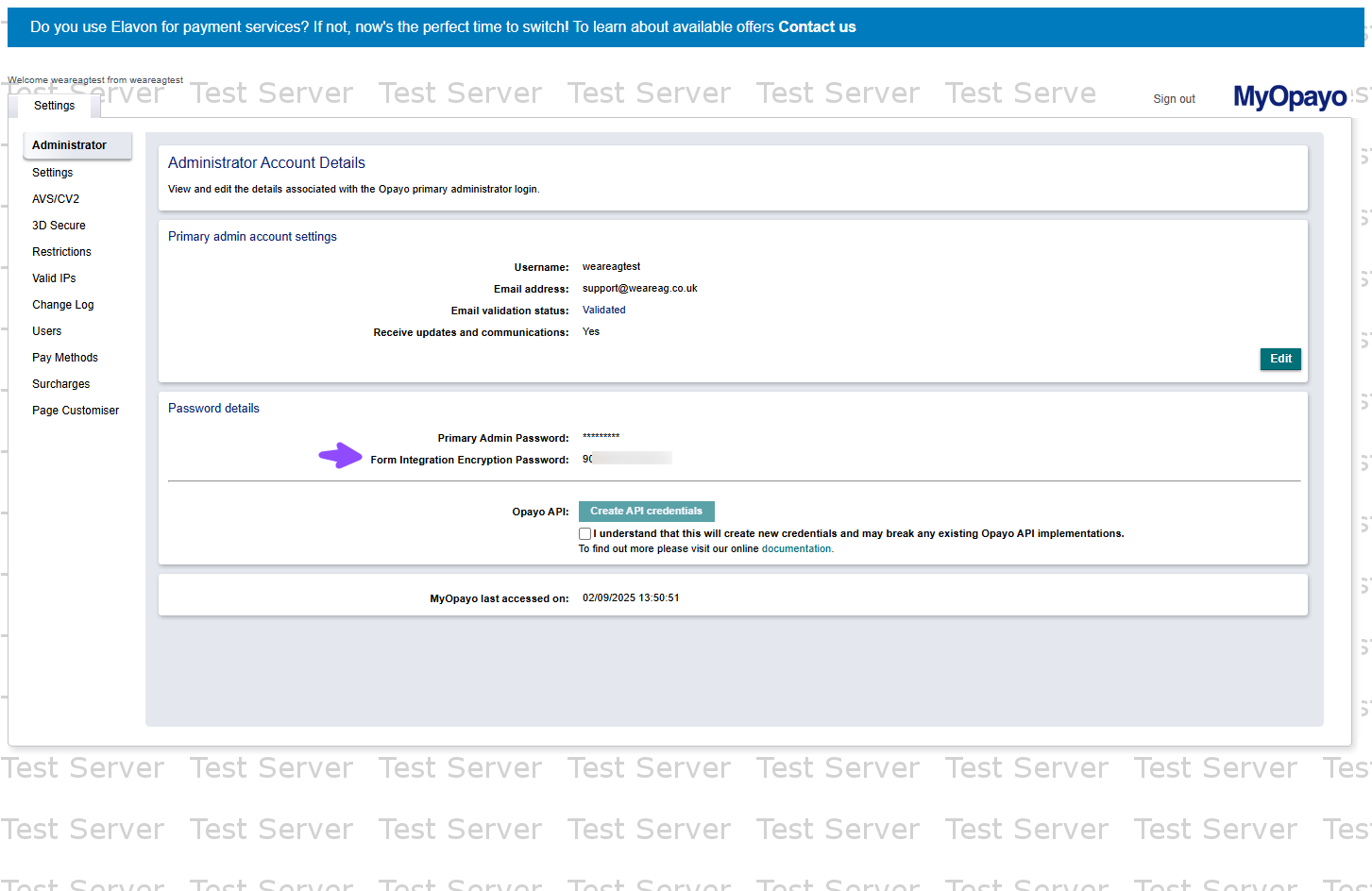
Task: Click the Administrator Account Details heading
Action: tap(266, 163)
